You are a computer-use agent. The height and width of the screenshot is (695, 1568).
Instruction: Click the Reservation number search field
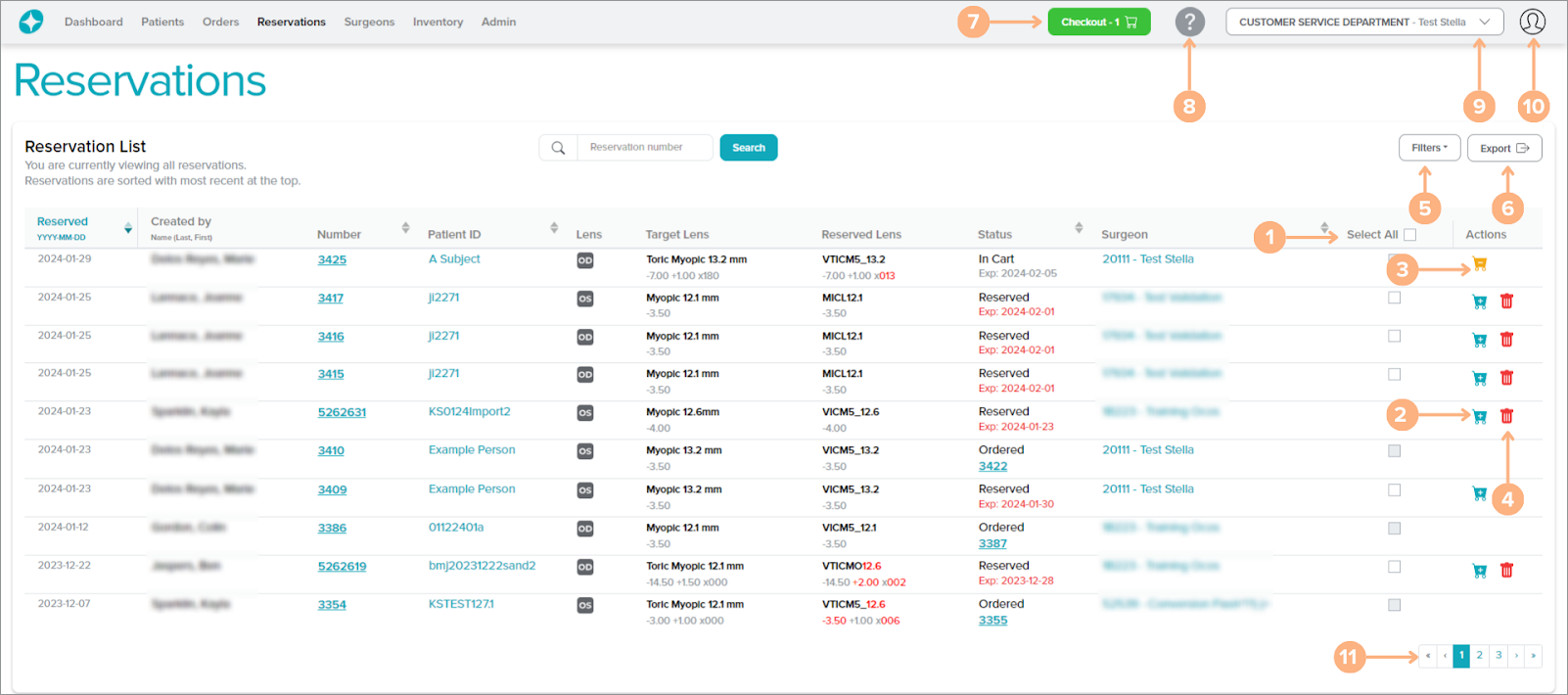coord(644,148)
